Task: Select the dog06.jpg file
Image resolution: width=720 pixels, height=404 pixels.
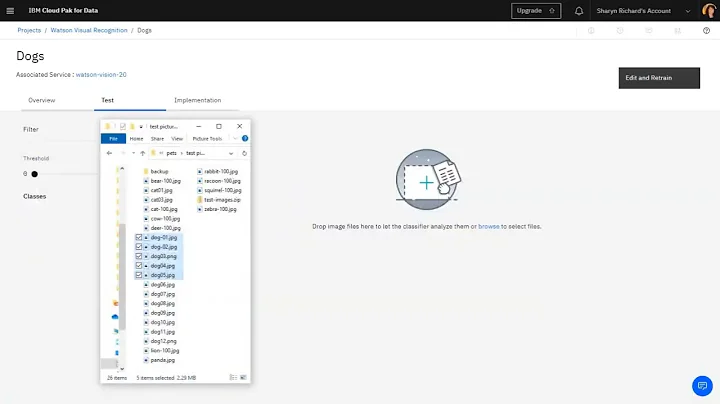Action: (x=159, y=285)
